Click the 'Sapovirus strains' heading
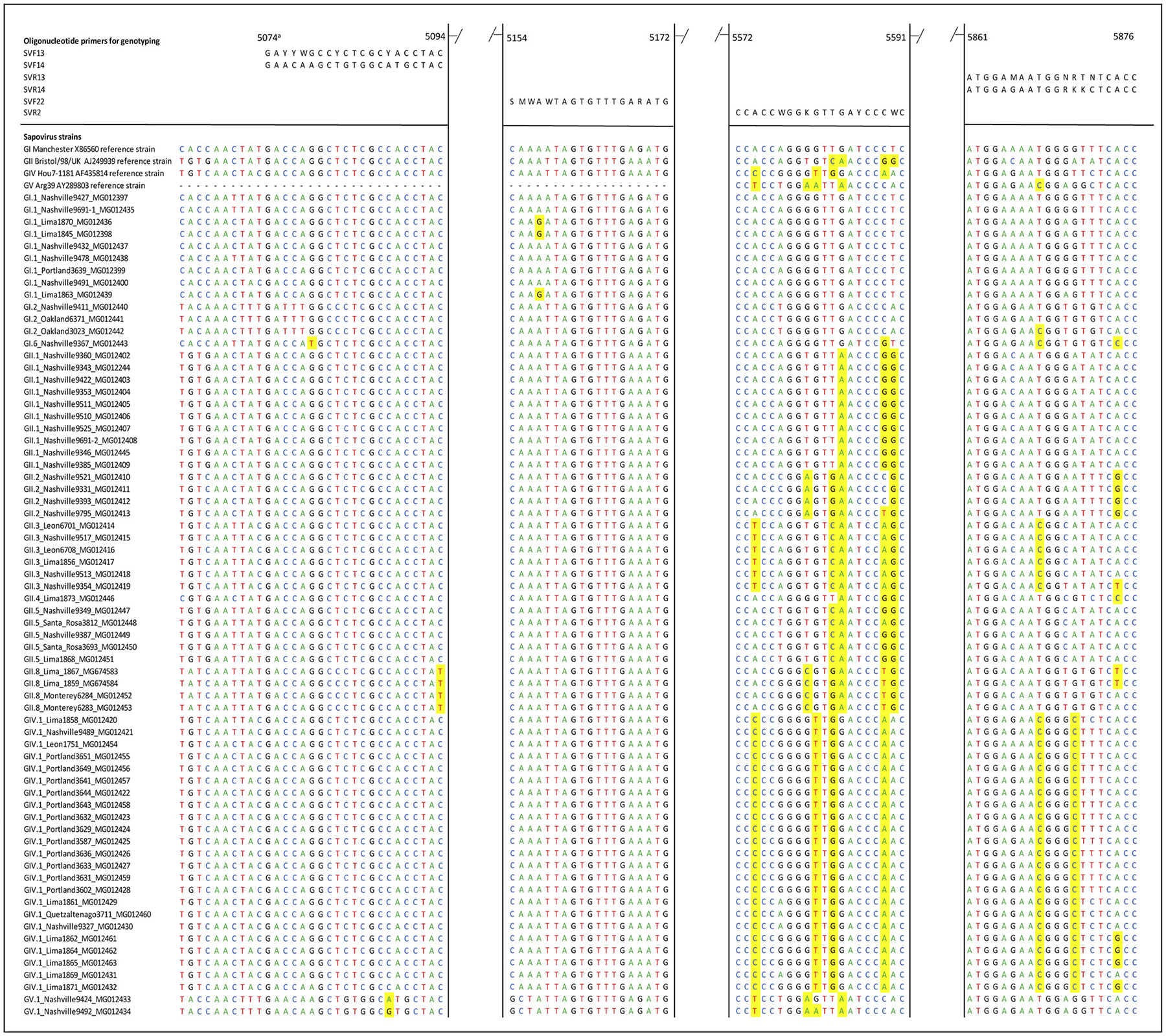 coord(52,137)
